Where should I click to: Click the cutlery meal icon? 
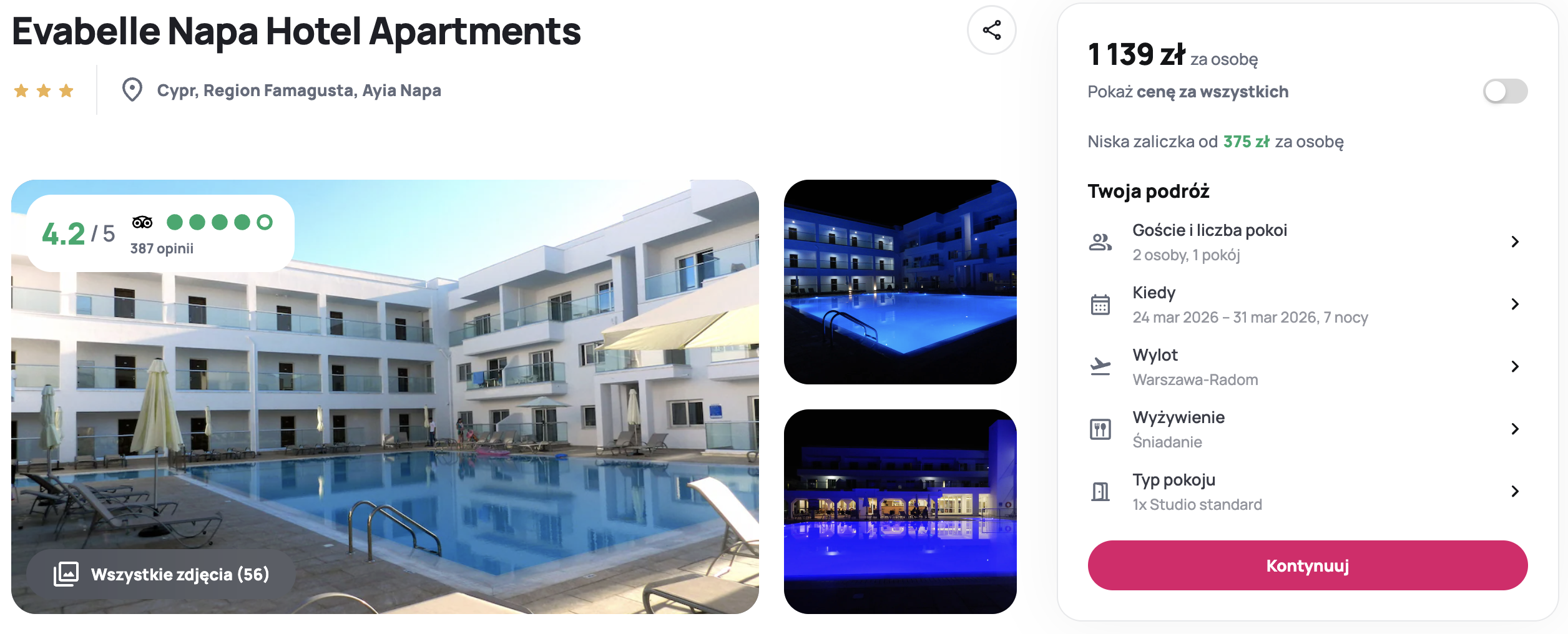(1100, 429)
